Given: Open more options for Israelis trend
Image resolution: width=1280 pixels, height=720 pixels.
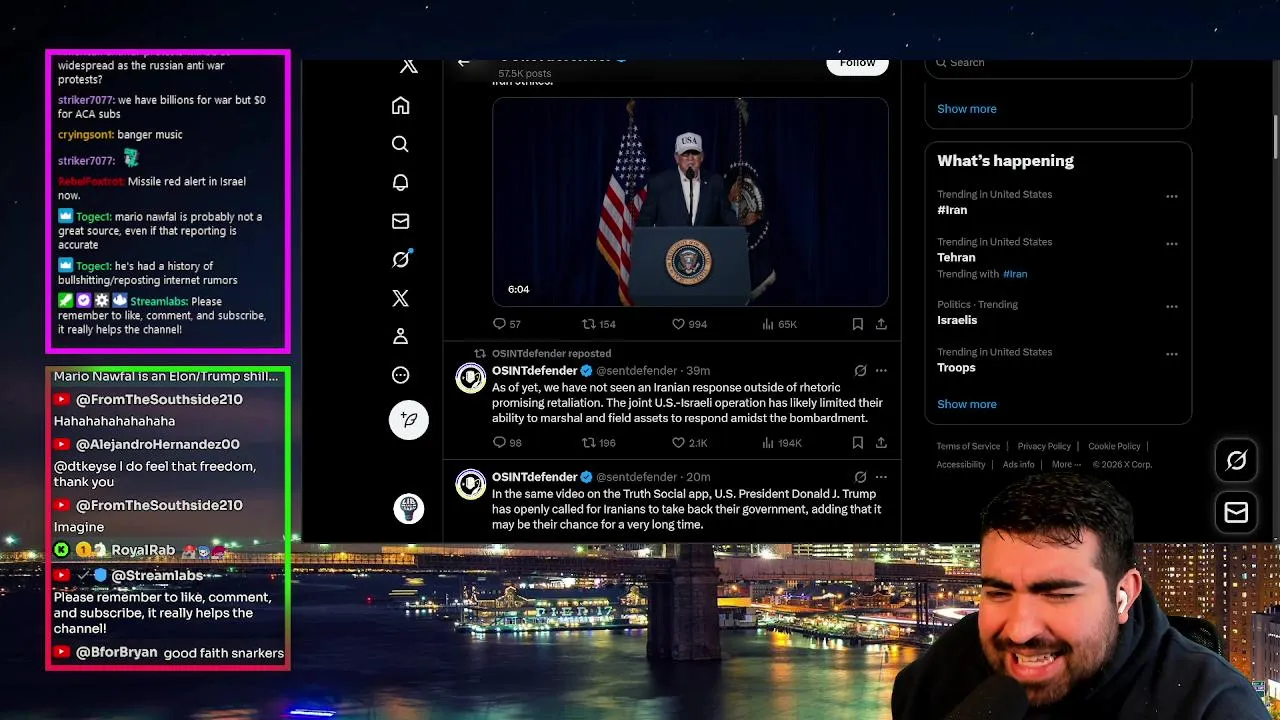Looking at the screenshot, I should 1172,306.
